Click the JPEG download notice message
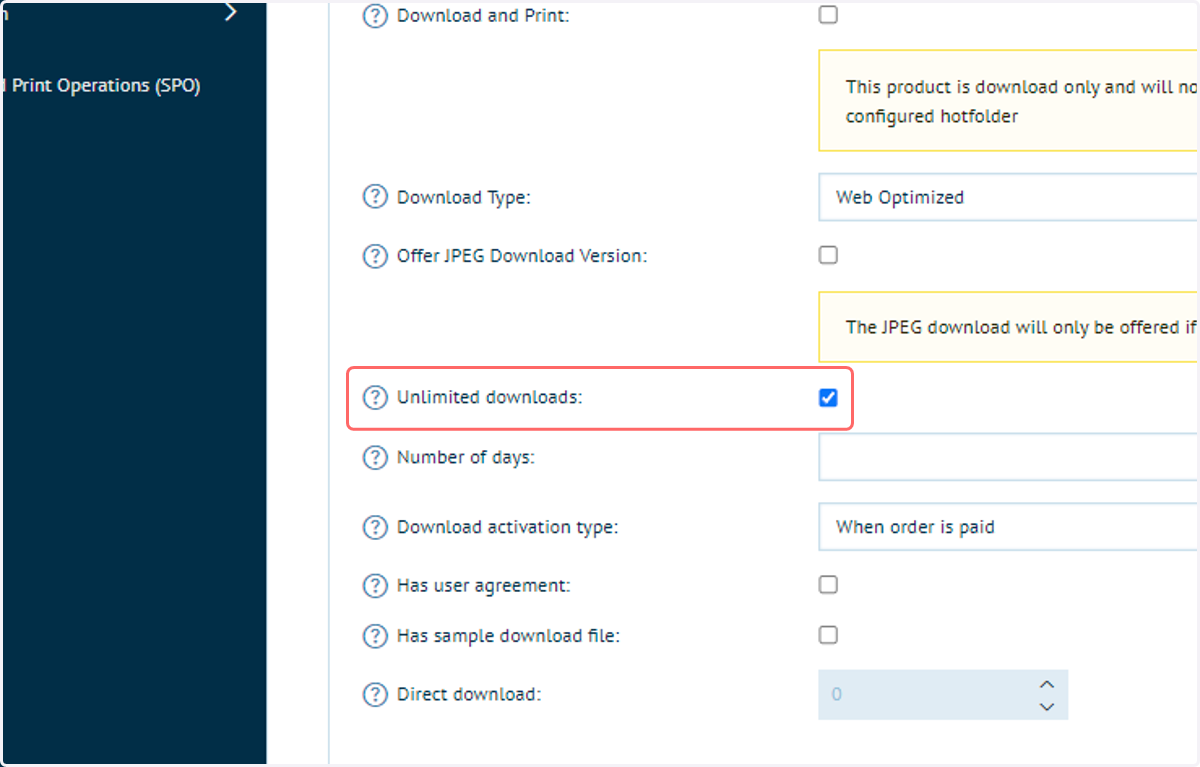 point(1008,327)
